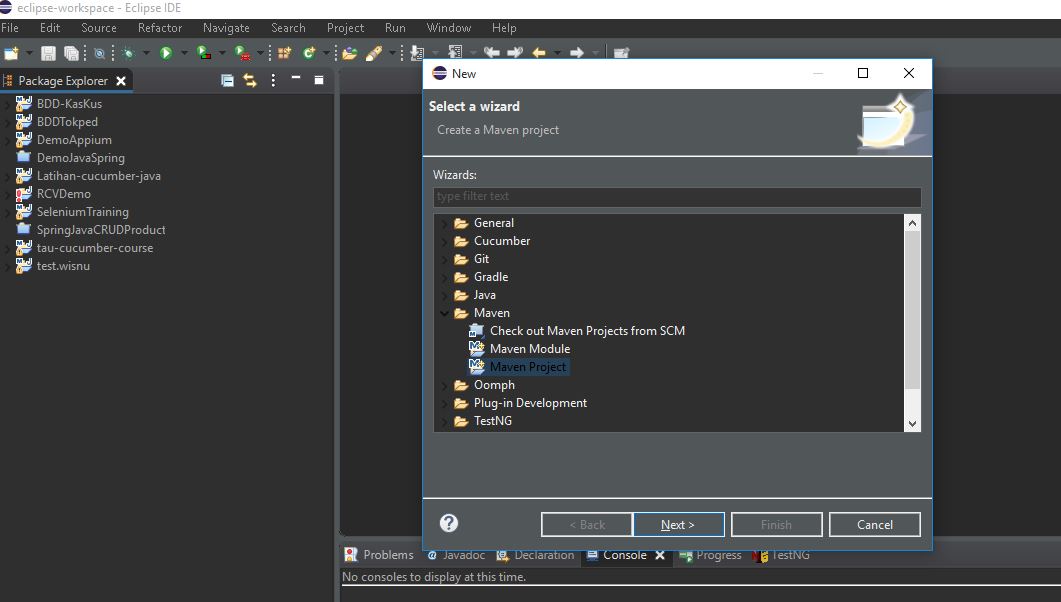Click the Wizards filter text field
Viewport: 1061px width, 602px height.
tap(677, 197)
